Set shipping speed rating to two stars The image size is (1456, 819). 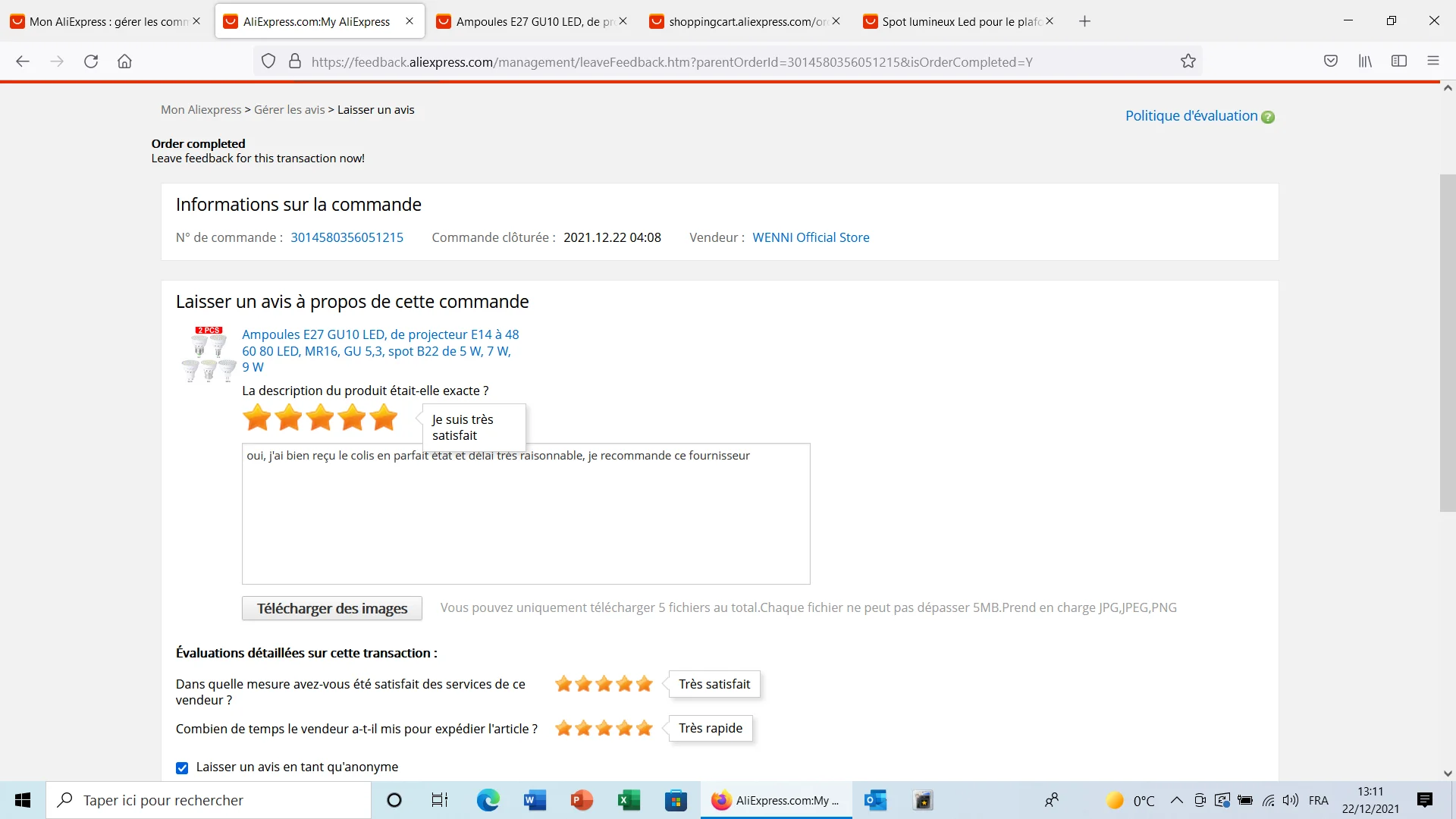pyautogui.click(x=584, y=729)
